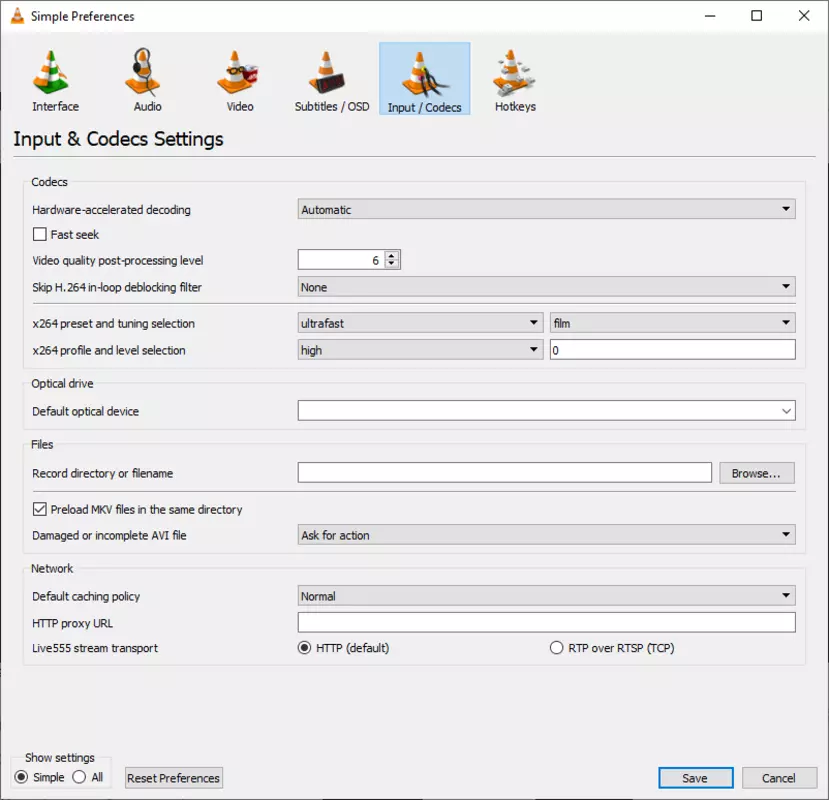Open x264 profile high dropdown
Screen dimensions: 829x800
420,350
